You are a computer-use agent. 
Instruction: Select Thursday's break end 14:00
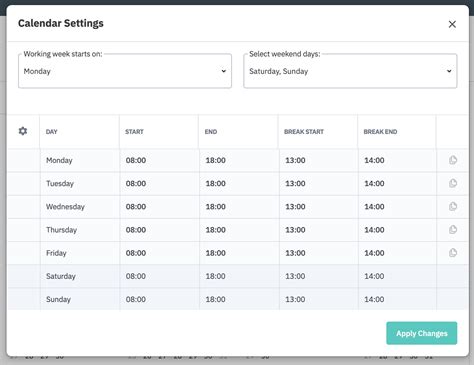click(374, 230)
